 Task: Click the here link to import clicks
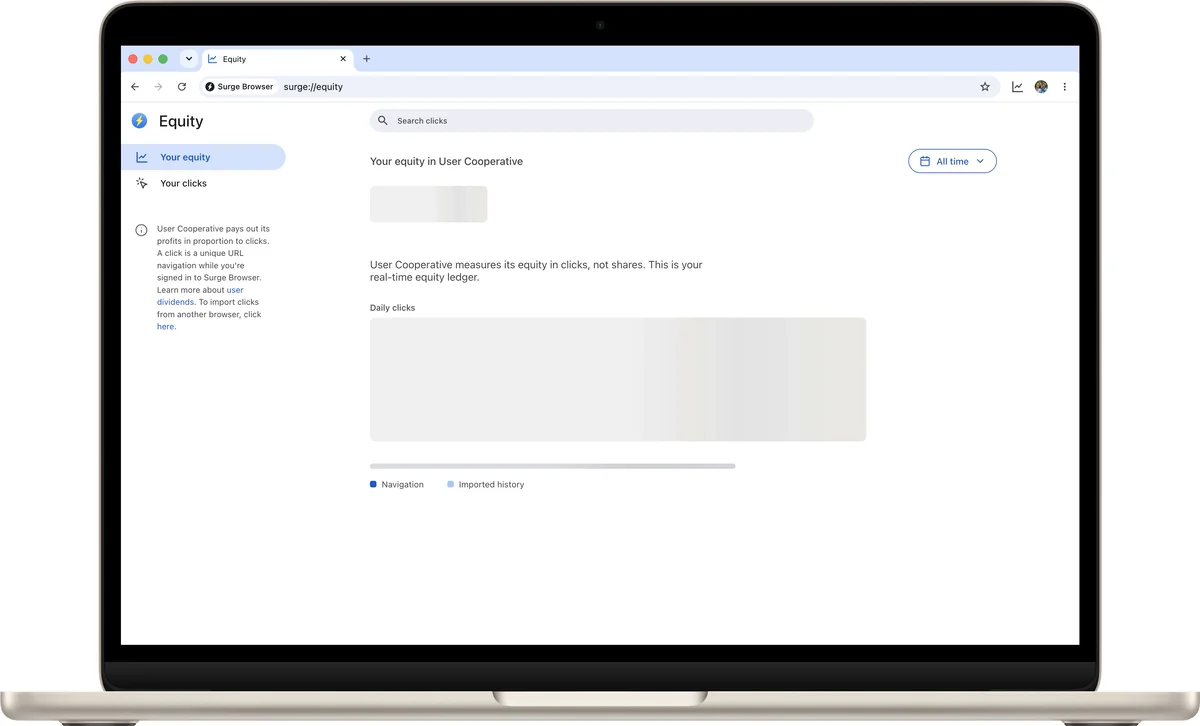(166, 326)
